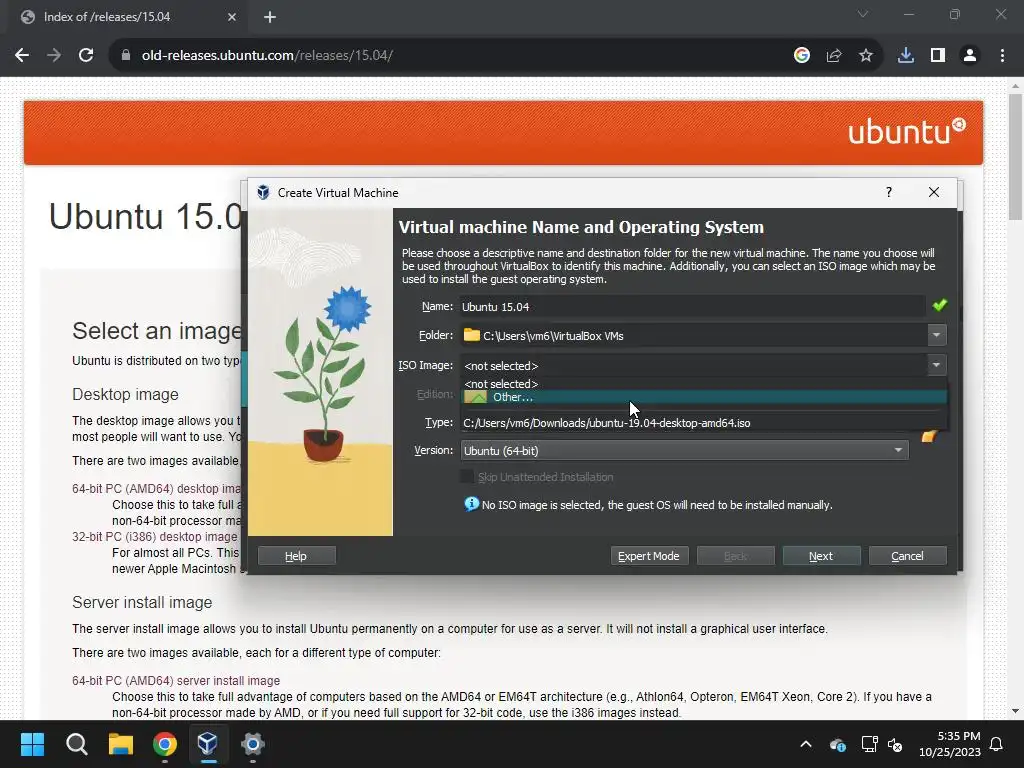Click the page's vertical scrollbar thumb

[1016, 157]
